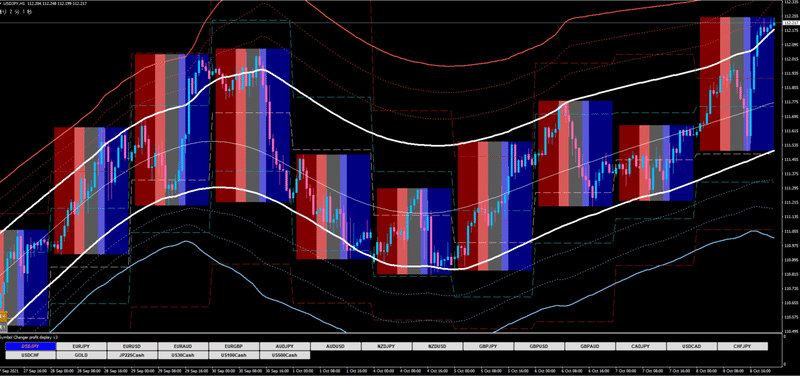
Task: Switch chart to EURUSD symbol
Action: (132, 346)
